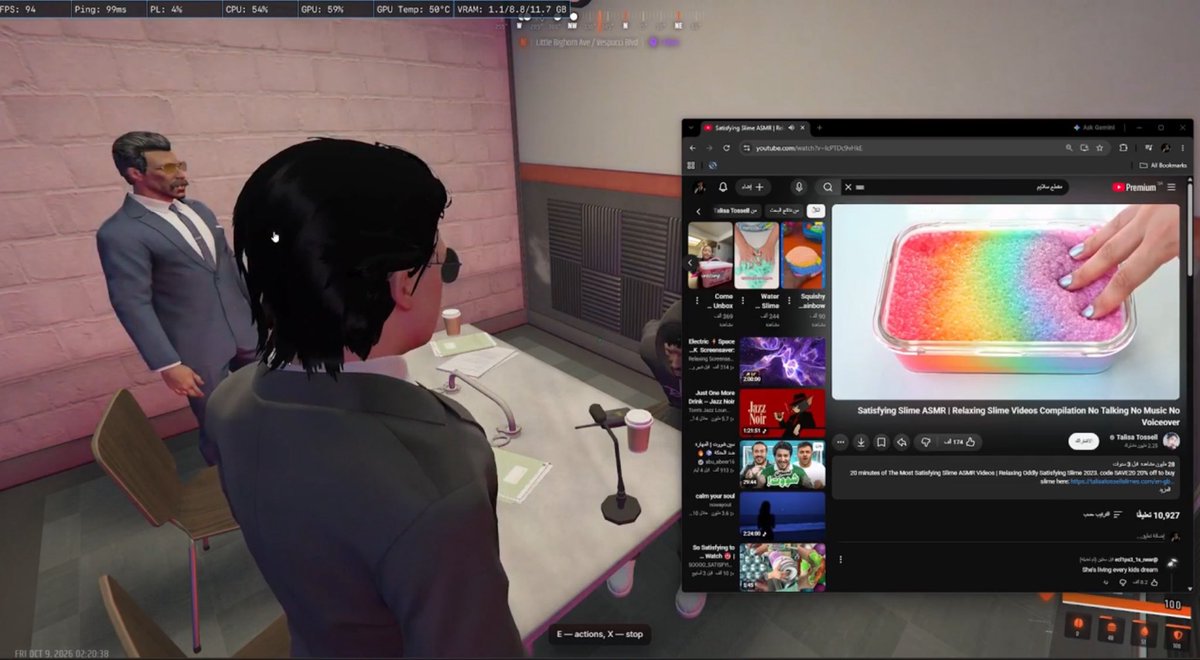The width and height of the screenshot is (1200, 660).
Task: Open the three-men thumbnail video 29:44
Action: click(782, 464)
